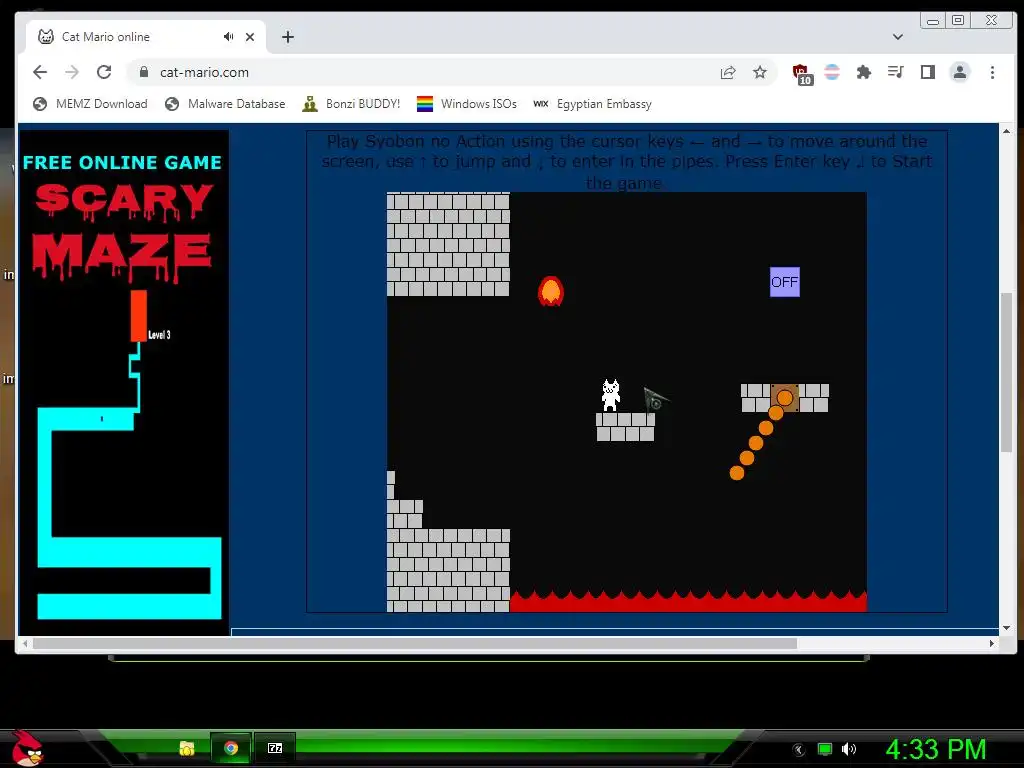Open the Malware Database bookmark
Viewport: 1024px width, 768px height.
[225, 104]
